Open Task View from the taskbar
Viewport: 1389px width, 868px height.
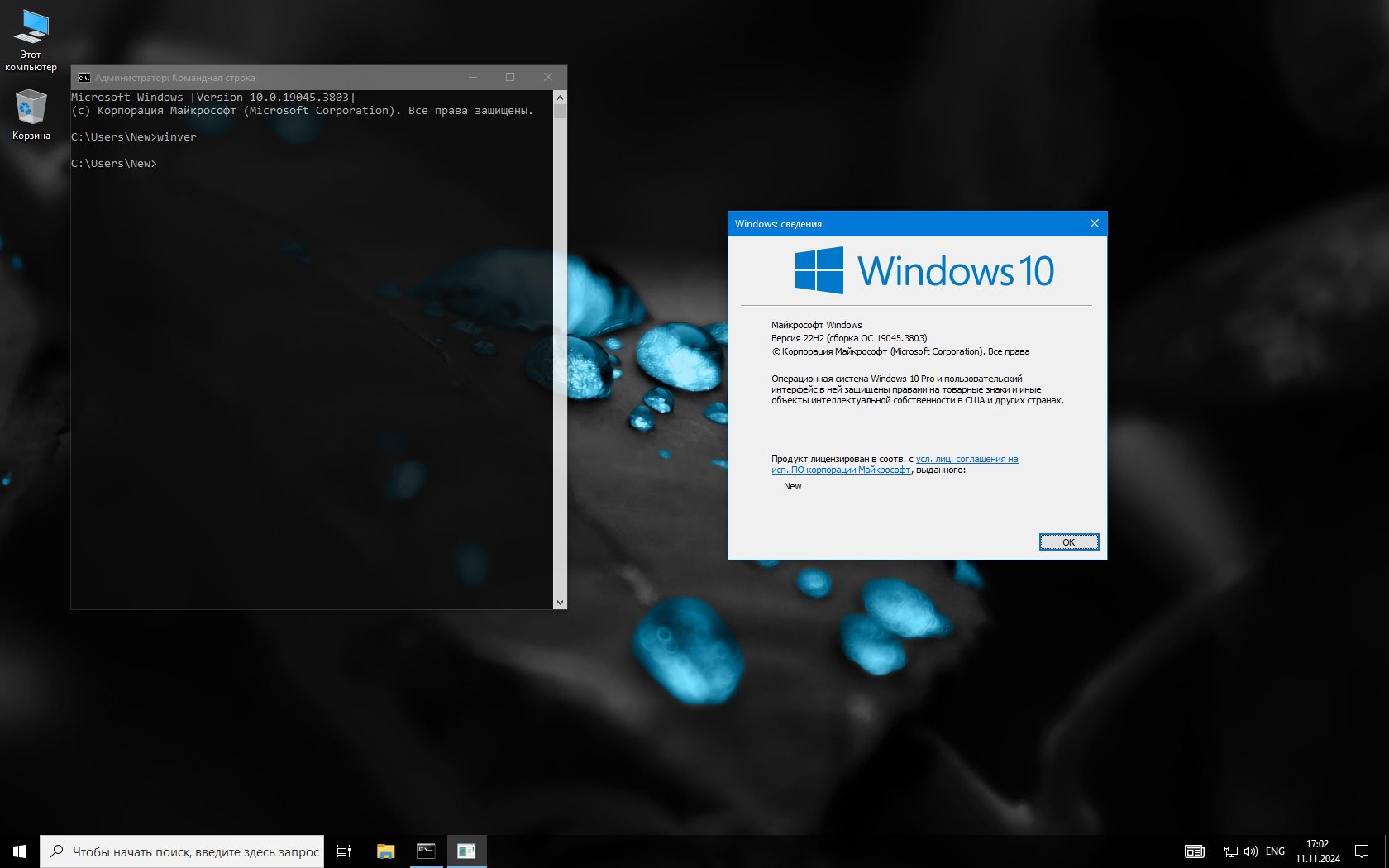344,851
